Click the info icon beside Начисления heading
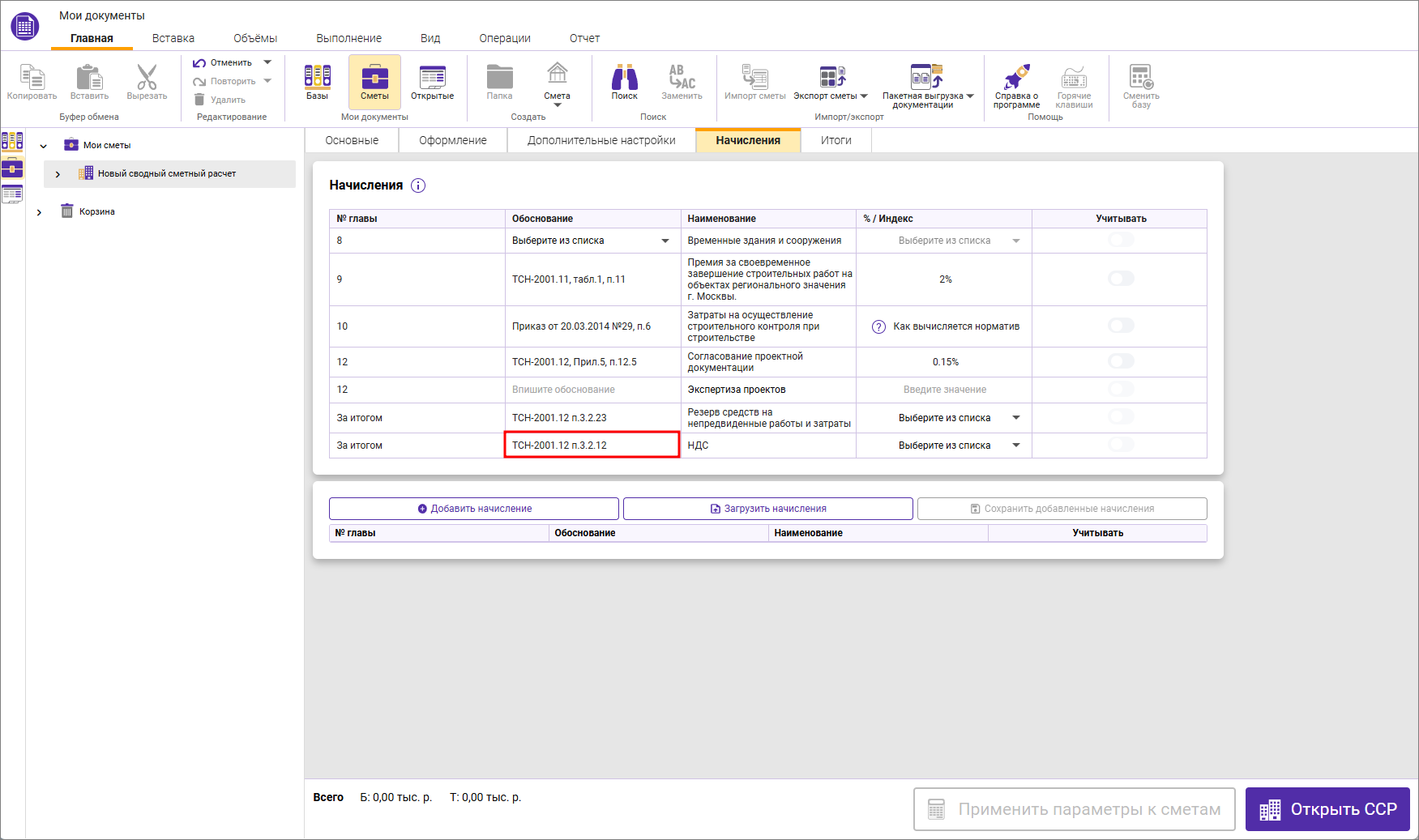 418,185
